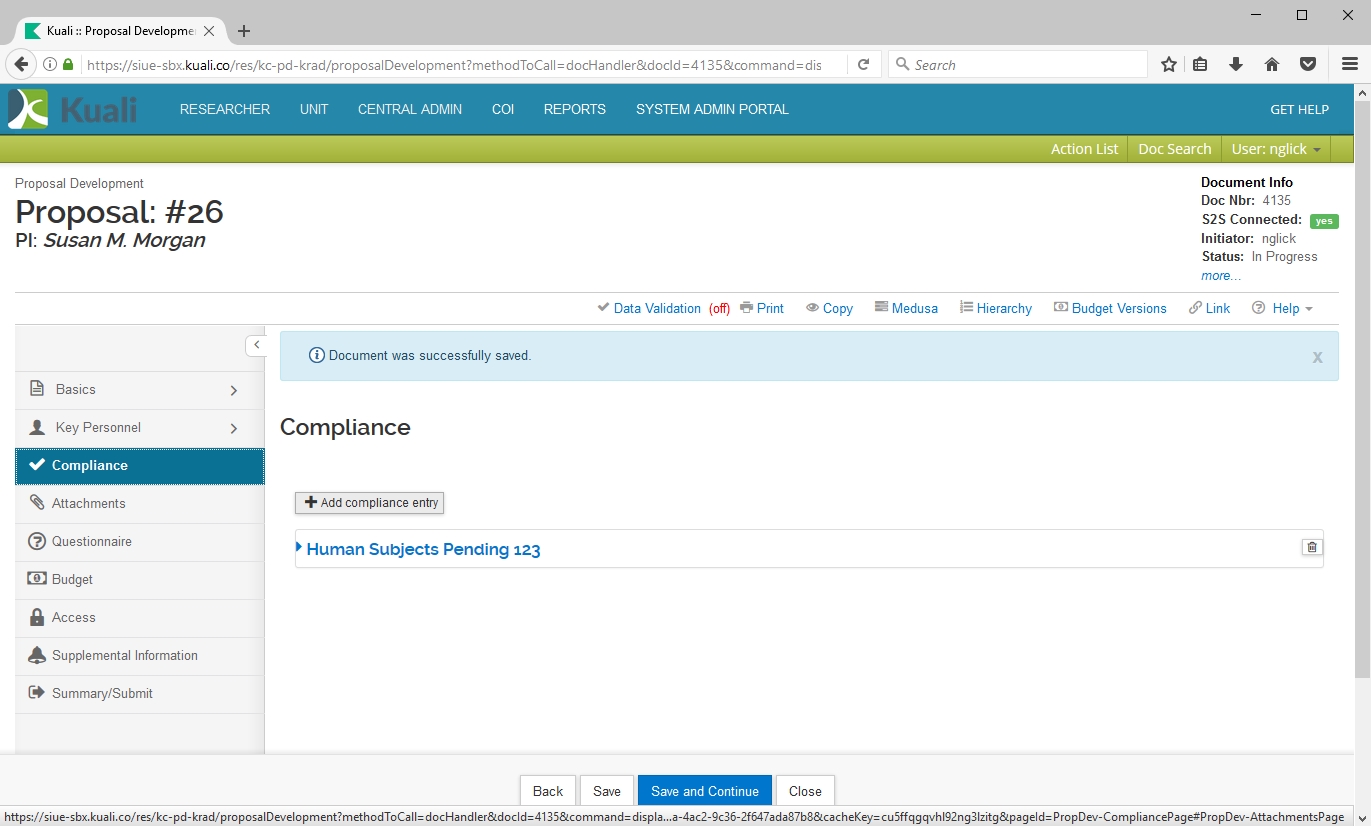Click the browser Search field
Screen dimensions: 1371x826
[1020, 65]
